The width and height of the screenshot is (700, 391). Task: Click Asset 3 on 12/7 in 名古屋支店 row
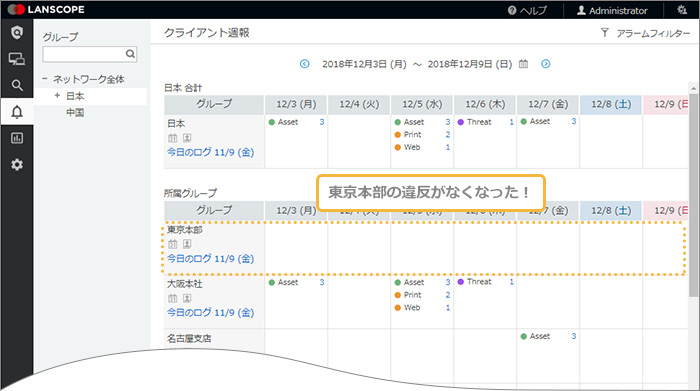tap(548, 336)
